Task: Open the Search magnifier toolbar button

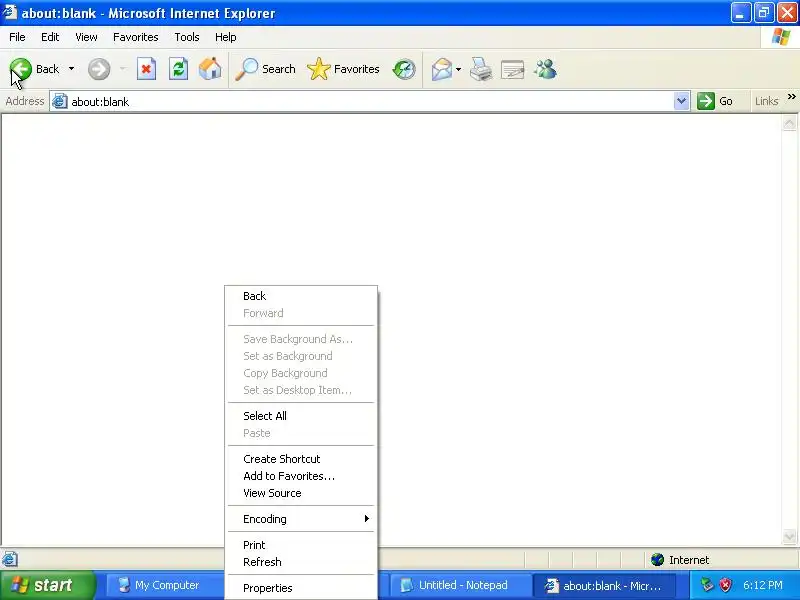Action: 265,69
